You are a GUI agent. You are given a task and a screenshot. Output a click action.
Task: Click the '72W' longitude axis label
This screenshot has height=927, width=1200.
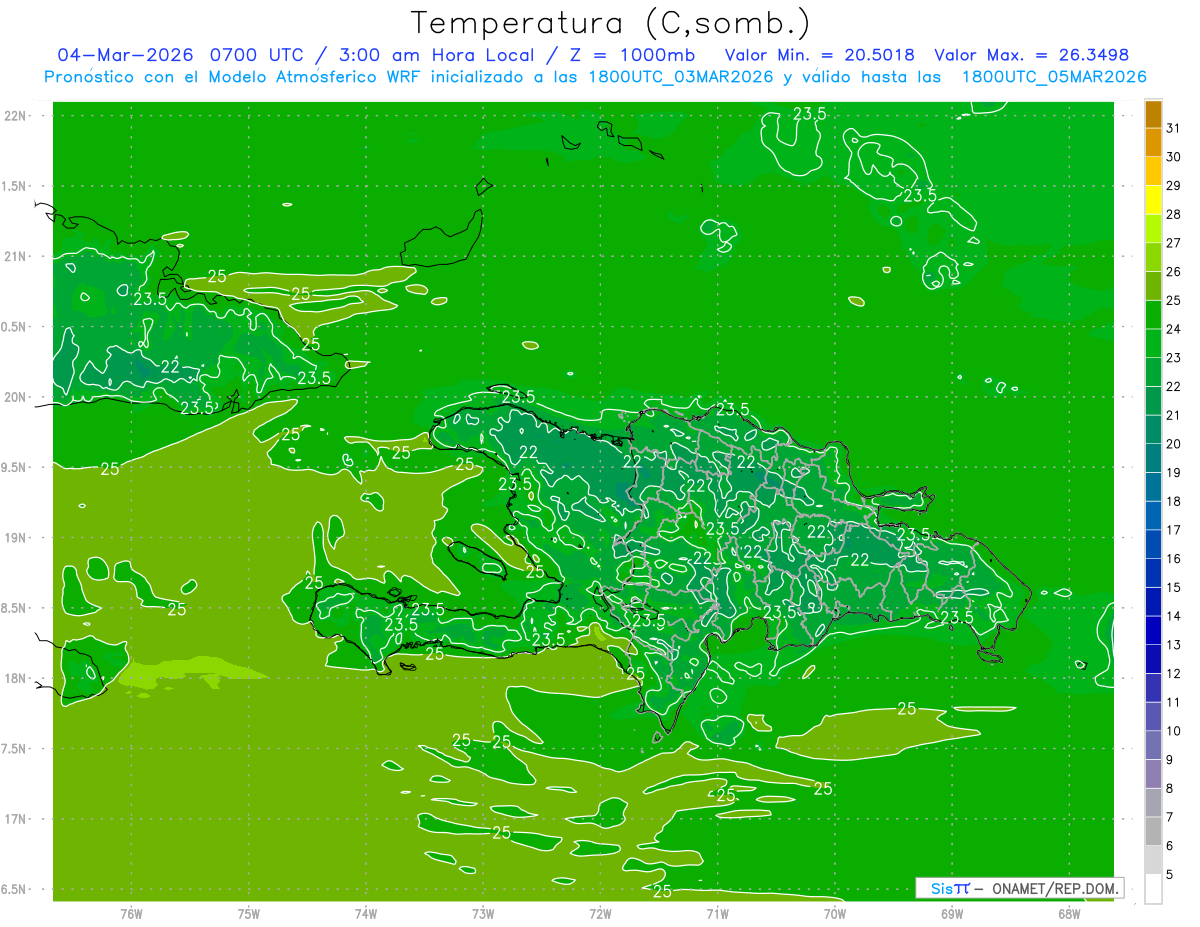coord(600,912)
